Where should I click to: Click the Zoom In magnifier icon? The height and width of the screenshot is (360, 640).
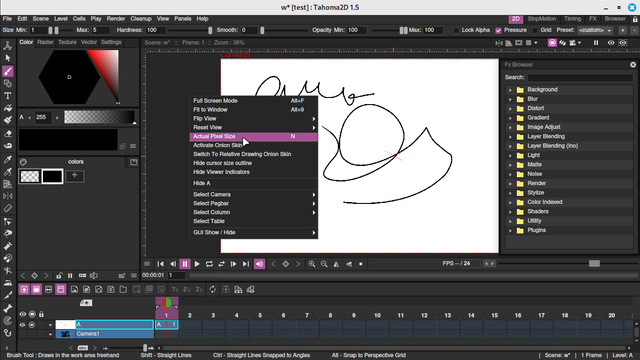pyautogui.click(x=312, y=264)
